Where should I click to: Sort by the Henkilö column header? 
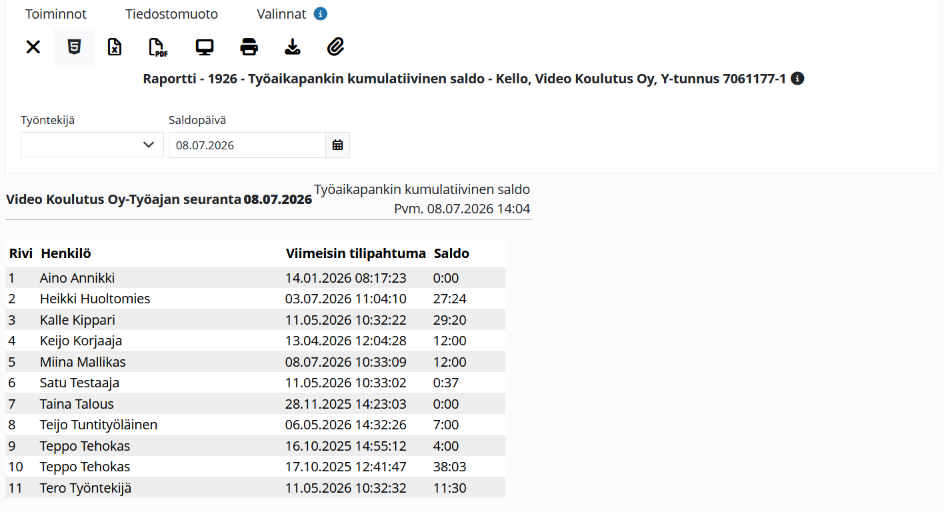66,253
